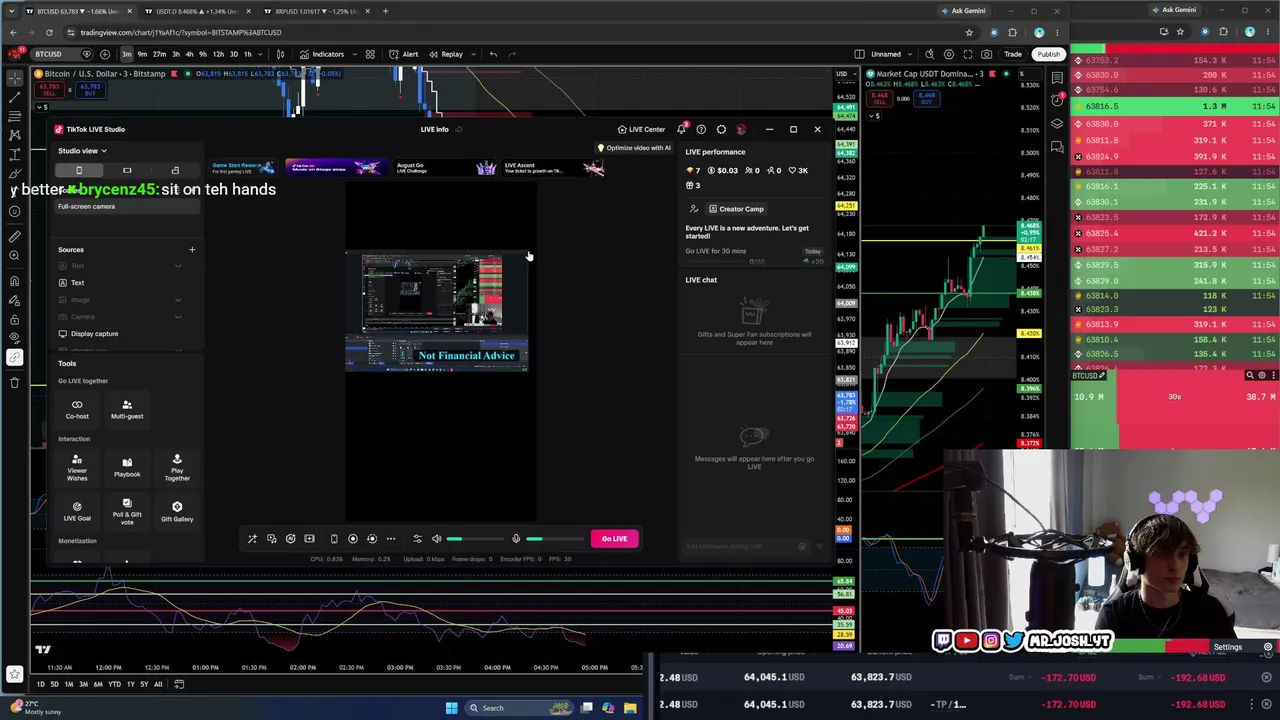Open the Game Start Reward banner
Viewport: 1280px width, 720px height.
point(242,167)
